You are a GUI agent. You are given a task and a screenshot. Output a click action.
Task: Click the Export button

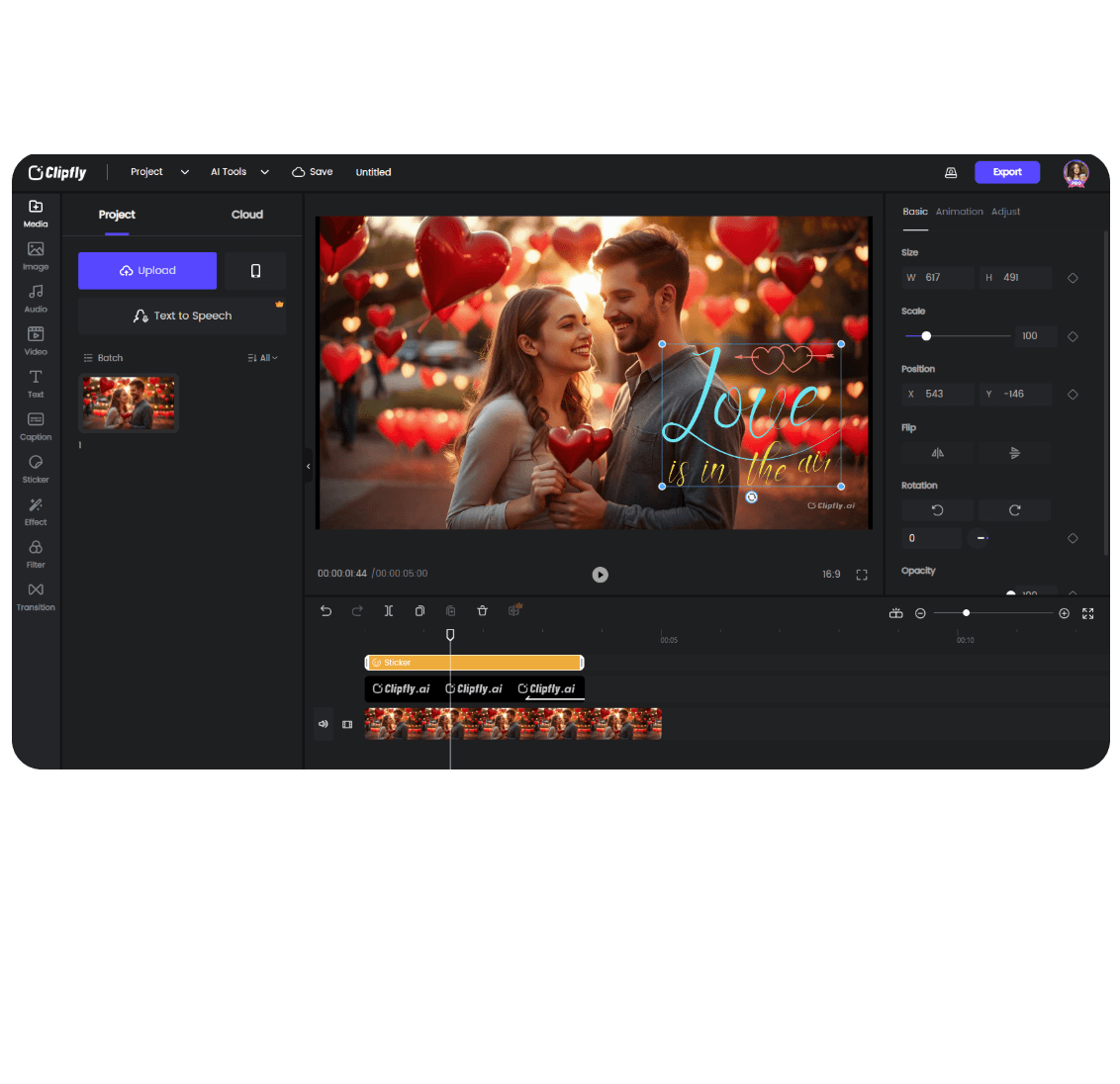pos(1007,171)
